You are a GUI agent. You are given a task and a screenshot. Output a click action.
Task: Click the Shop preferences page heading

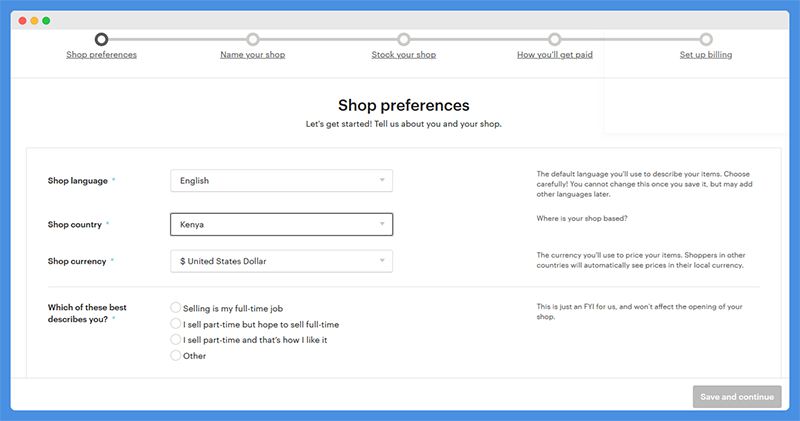click(x=404, y=105)
